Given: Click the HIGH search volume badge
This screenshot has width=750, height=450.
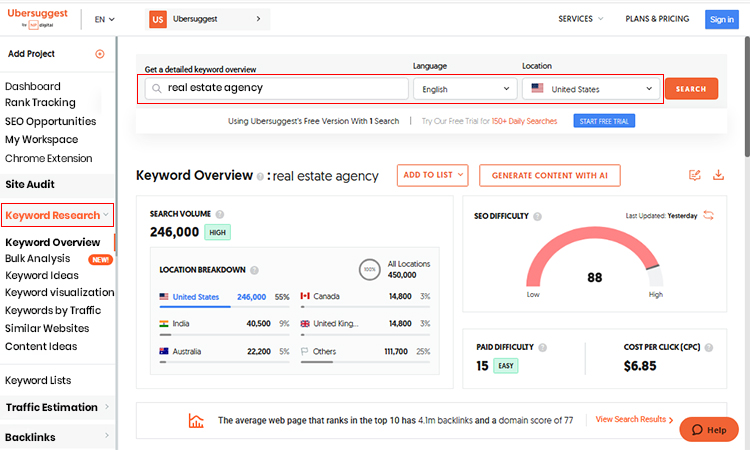Looking at the screenshot, I should pyautogui.click(x=218, y=232).
